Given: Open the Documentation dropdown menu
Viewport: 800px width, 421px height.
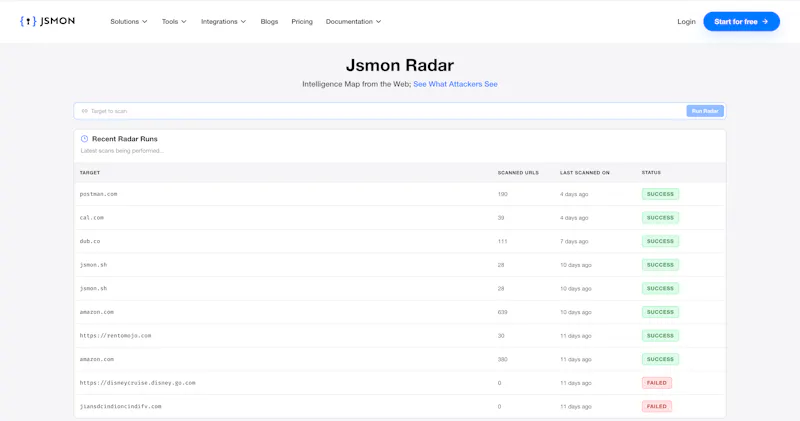Looking at the screenshot, I should 353,21.
